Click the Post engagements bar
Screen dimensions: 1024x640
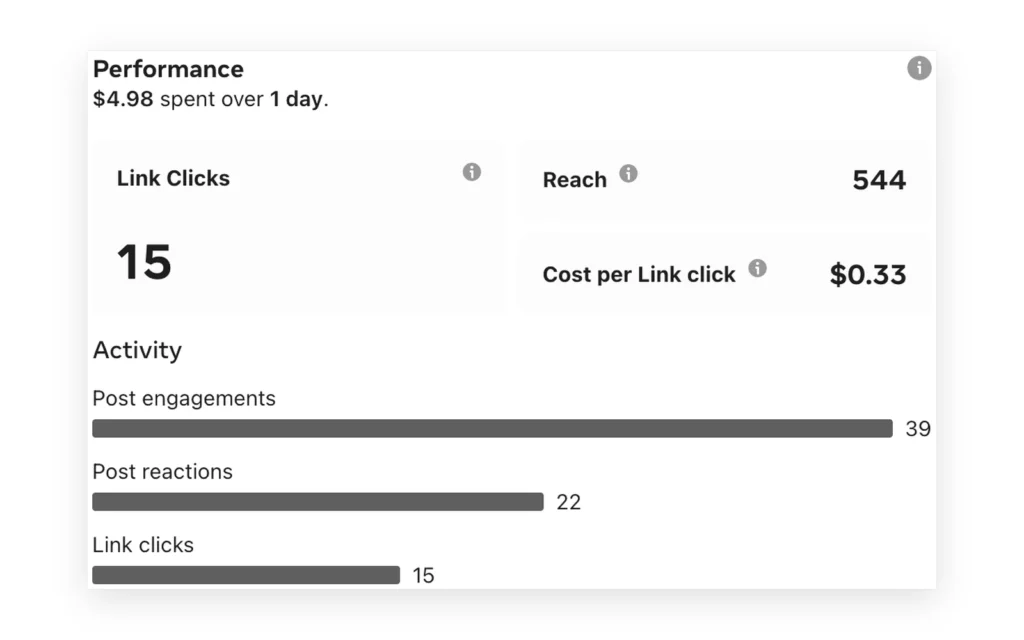pyautogui.click(x=492, y=428)
